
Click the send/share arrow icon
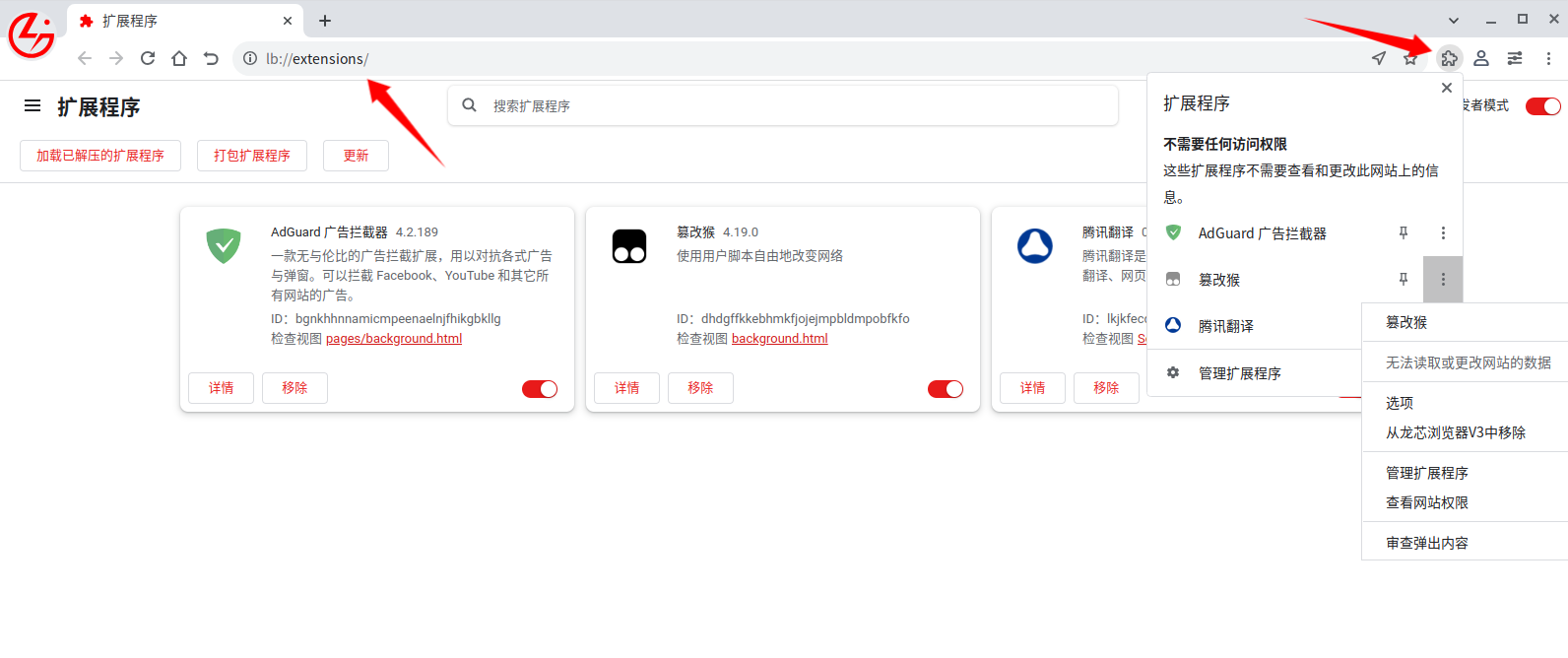(x=1379, y=58)
